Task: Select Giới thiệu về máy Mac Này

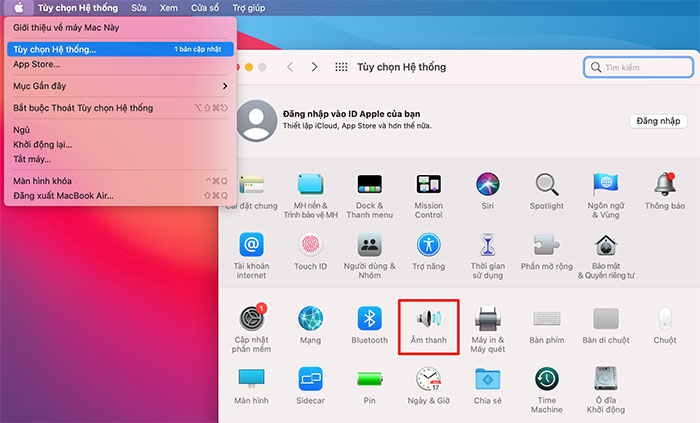Action: coord(66,28)
